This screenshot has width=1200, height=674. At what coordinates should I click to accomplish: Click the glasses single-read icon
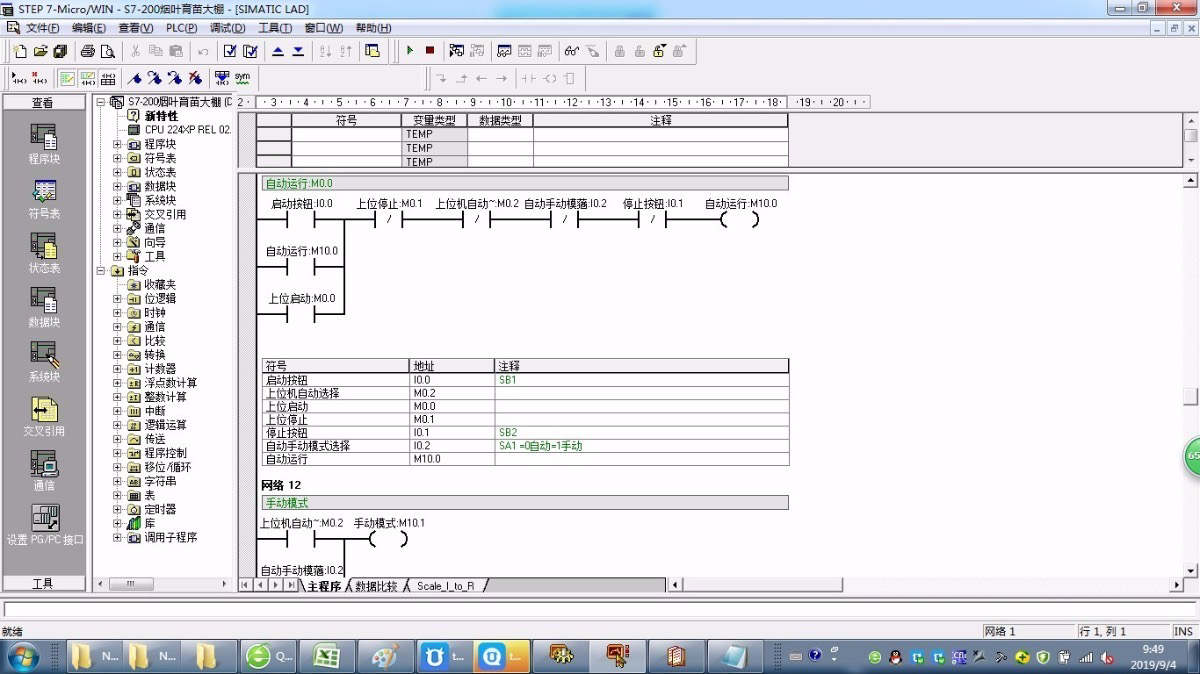point(572,51)
